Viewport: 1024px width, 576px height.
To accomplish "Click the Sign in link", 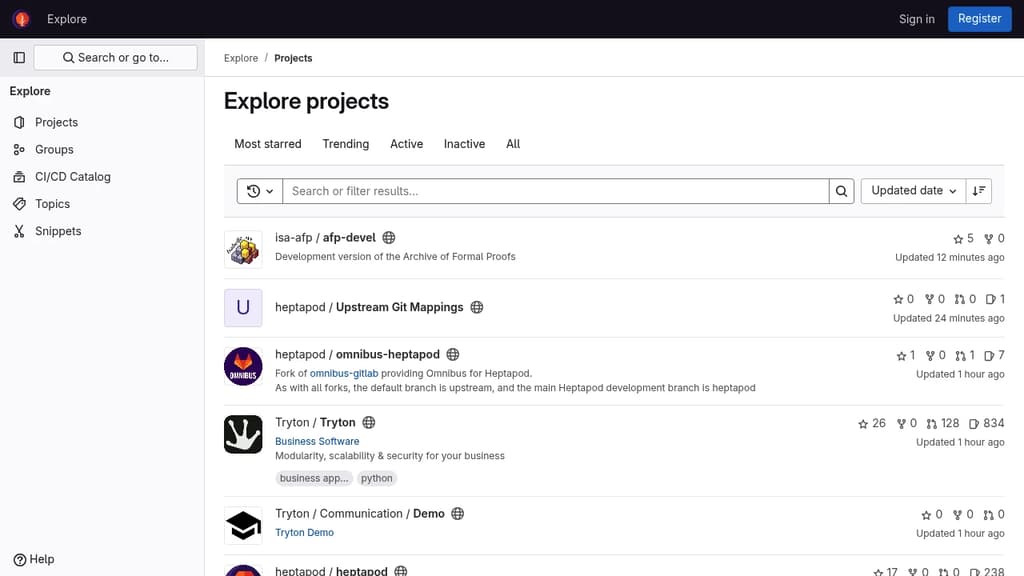I will click(916, 19).
